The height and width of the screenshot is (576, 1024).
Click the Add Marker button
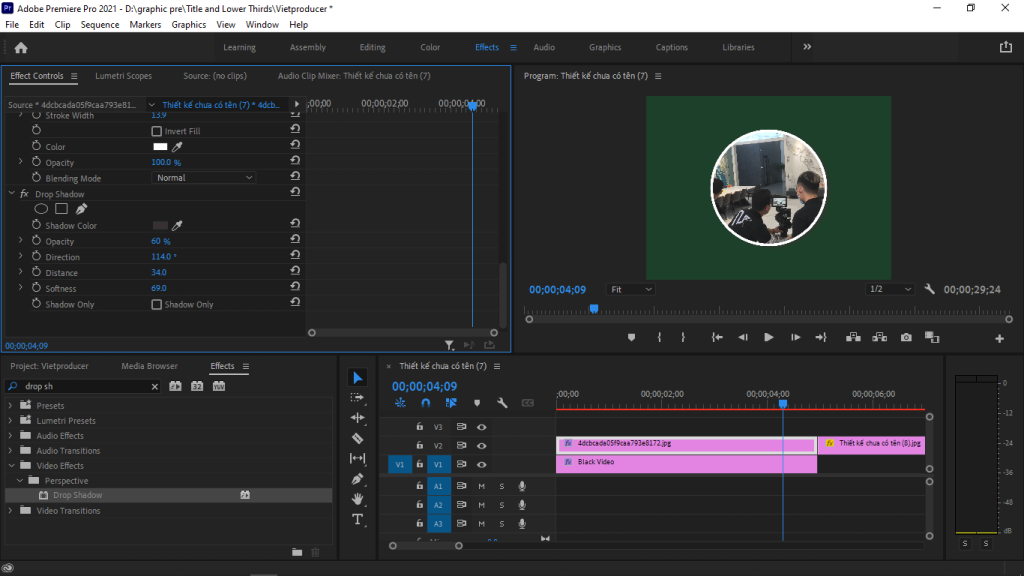tap(631, 338)
